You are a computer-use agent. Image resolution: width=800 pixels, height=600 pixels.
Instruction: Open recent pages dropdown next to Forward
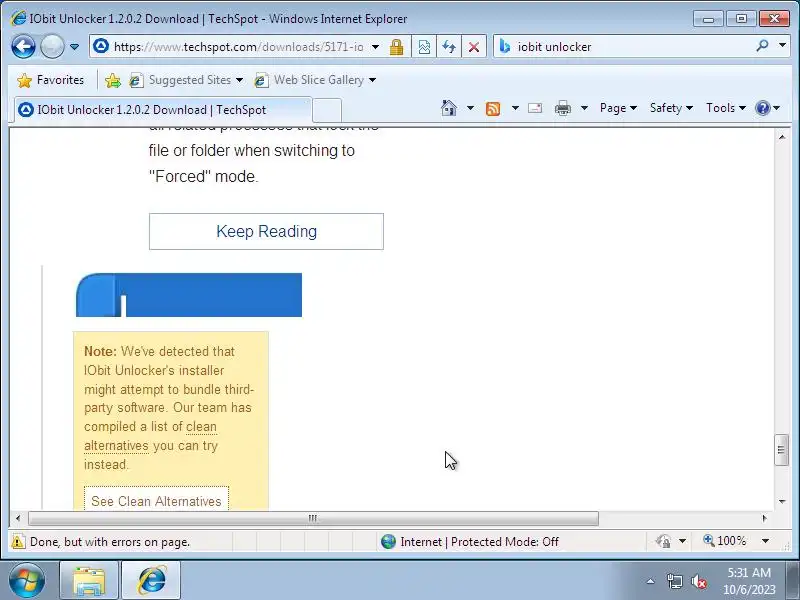point(74,47)
